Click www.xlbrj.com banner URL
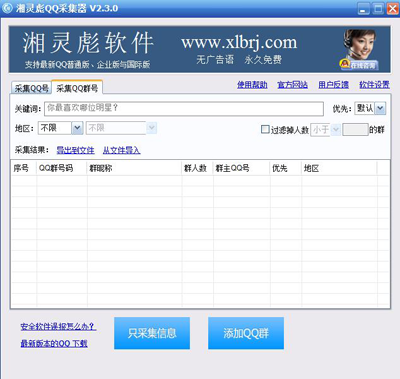 pos(239,42)
